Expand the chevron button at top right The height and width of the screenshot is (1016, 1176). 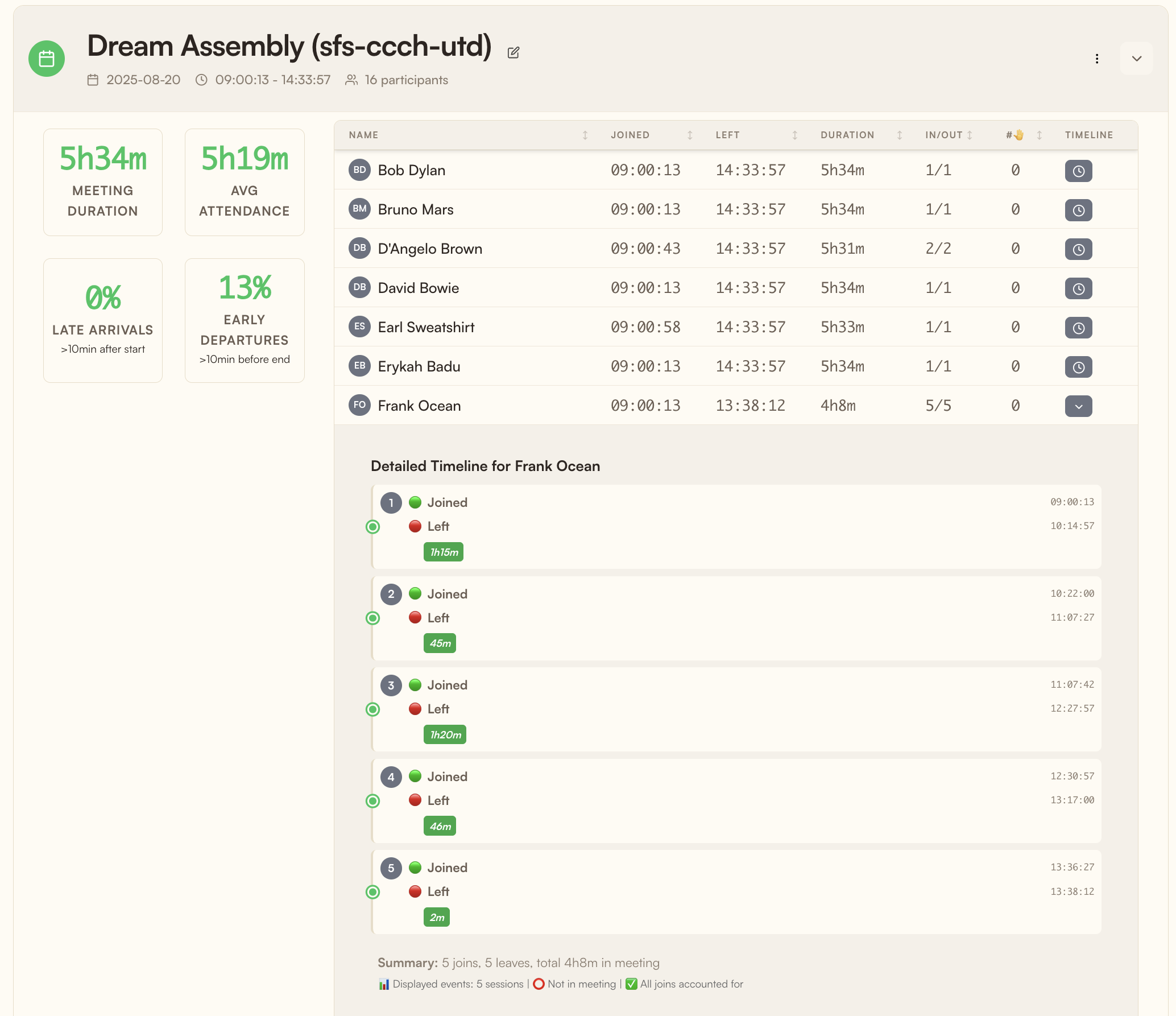[x=1136, y=58]
